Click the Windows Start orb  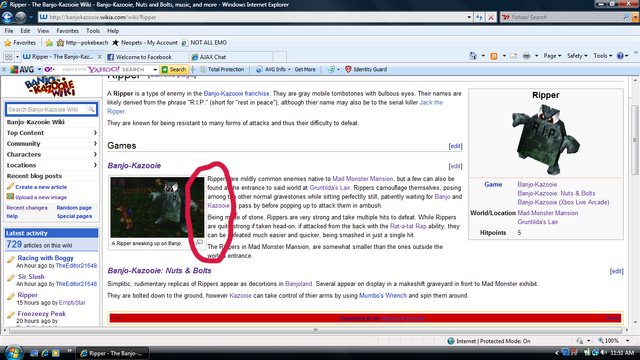(x=13, y=353)
